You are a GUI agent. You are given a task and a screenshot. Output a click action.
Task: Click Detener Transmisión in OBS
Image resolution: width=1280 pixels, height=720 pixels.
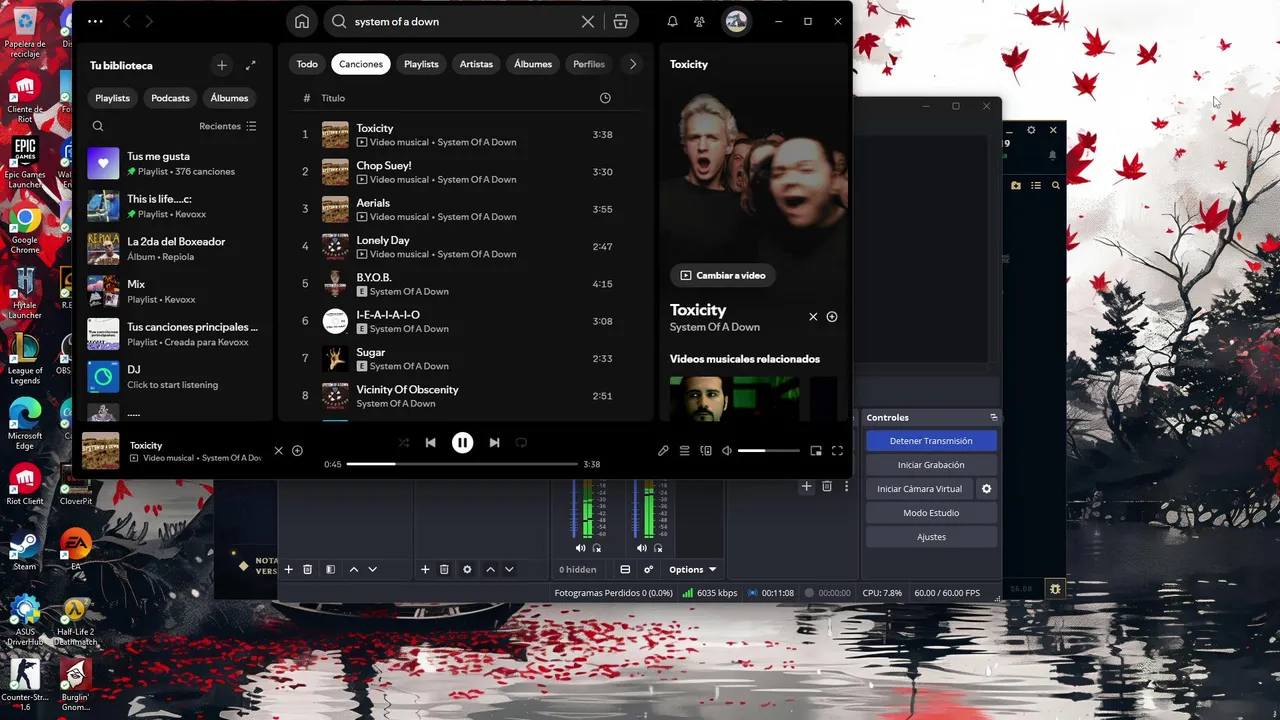tap(931, 441)
